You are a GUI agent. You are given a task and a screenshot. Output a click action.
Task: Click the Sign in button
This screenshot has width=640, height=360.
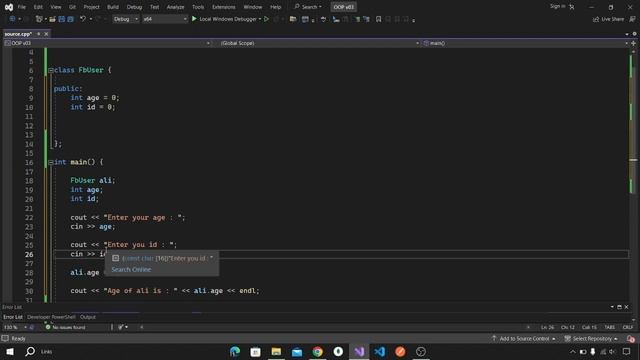coord(558,7)
